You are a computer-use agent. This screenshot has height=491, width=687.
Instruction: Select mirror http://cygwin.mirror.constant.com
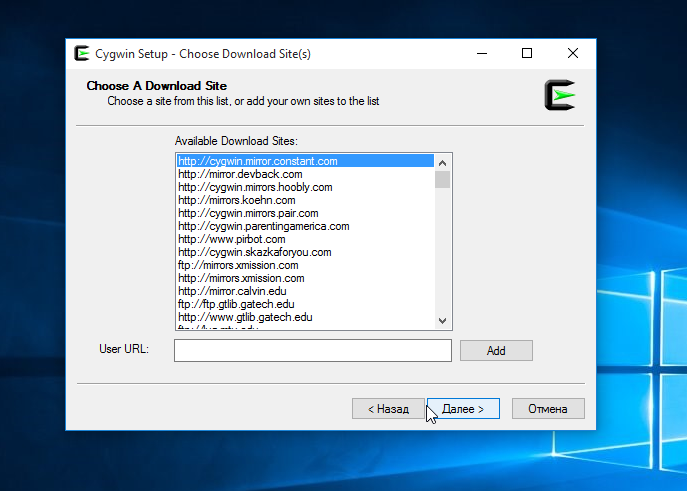pos(305,161)
